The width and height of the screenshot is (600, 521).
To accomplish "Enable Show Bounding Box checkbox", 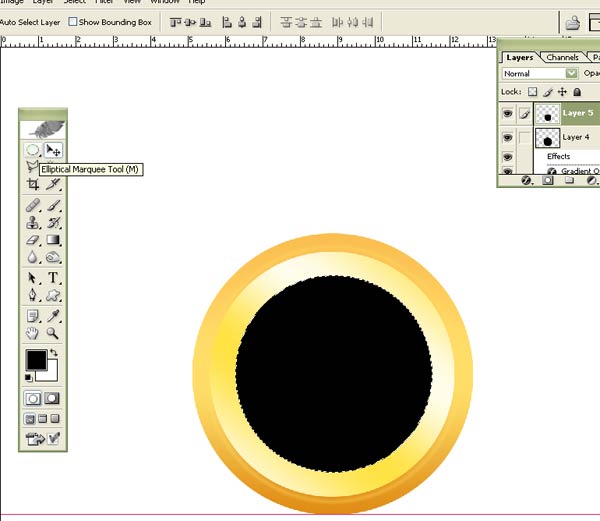I will coord(72,22).
